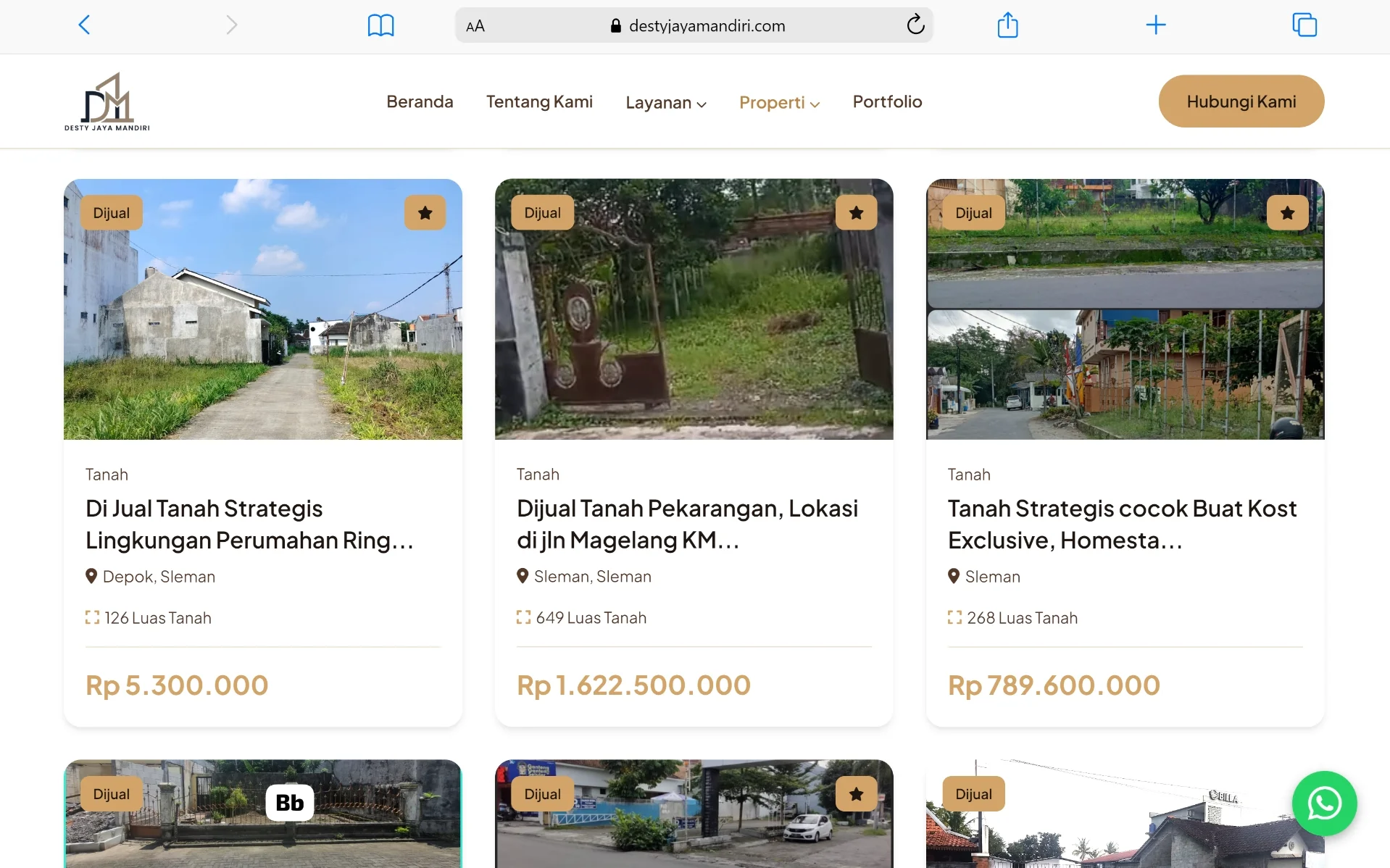Click area icon beside 268 Luas Tanah
Viewport: 1390px width, 868px height.
click(x=954, y=617)
